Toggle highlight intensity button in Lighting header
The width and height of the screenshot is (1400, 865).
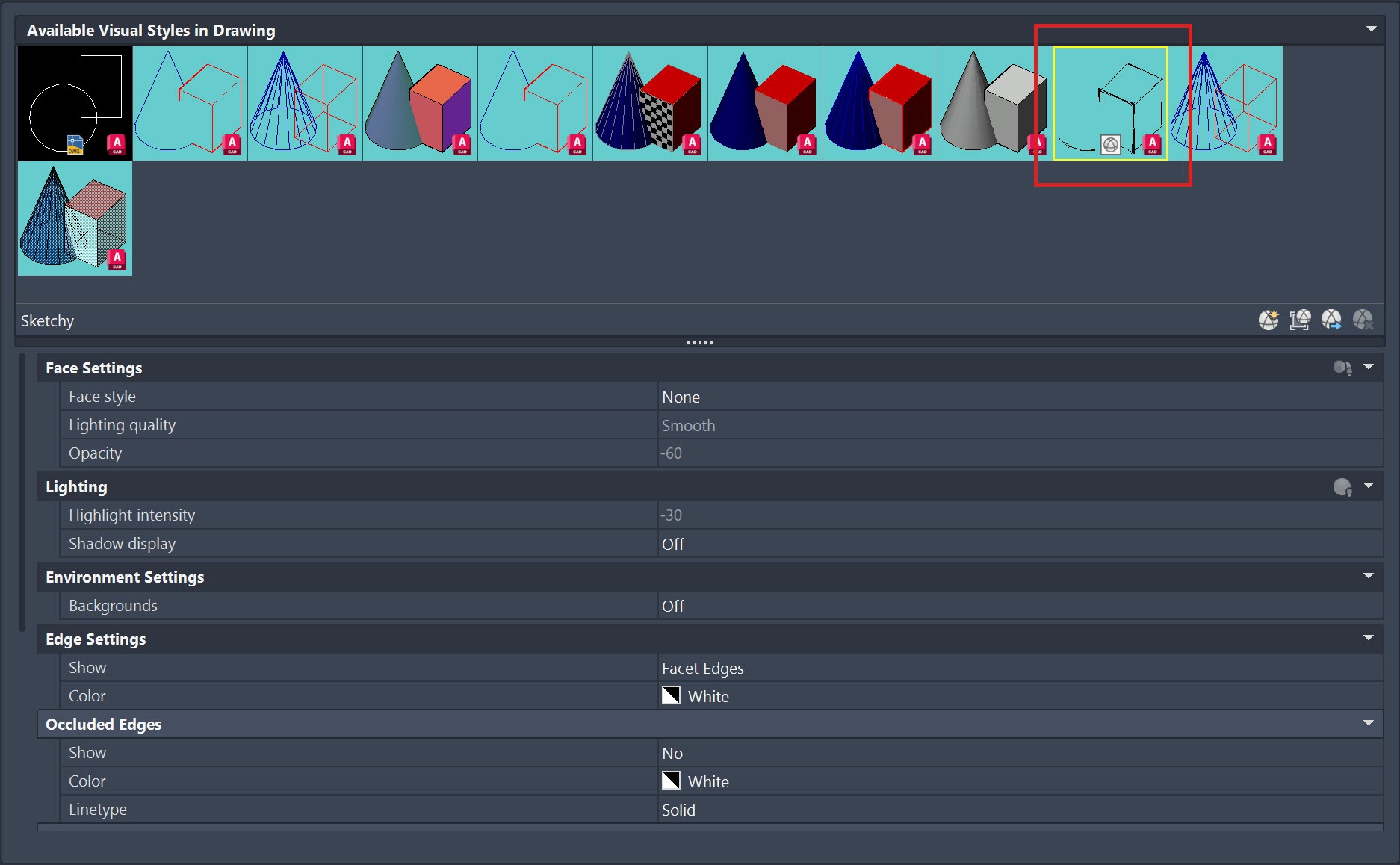point(1342,487)
